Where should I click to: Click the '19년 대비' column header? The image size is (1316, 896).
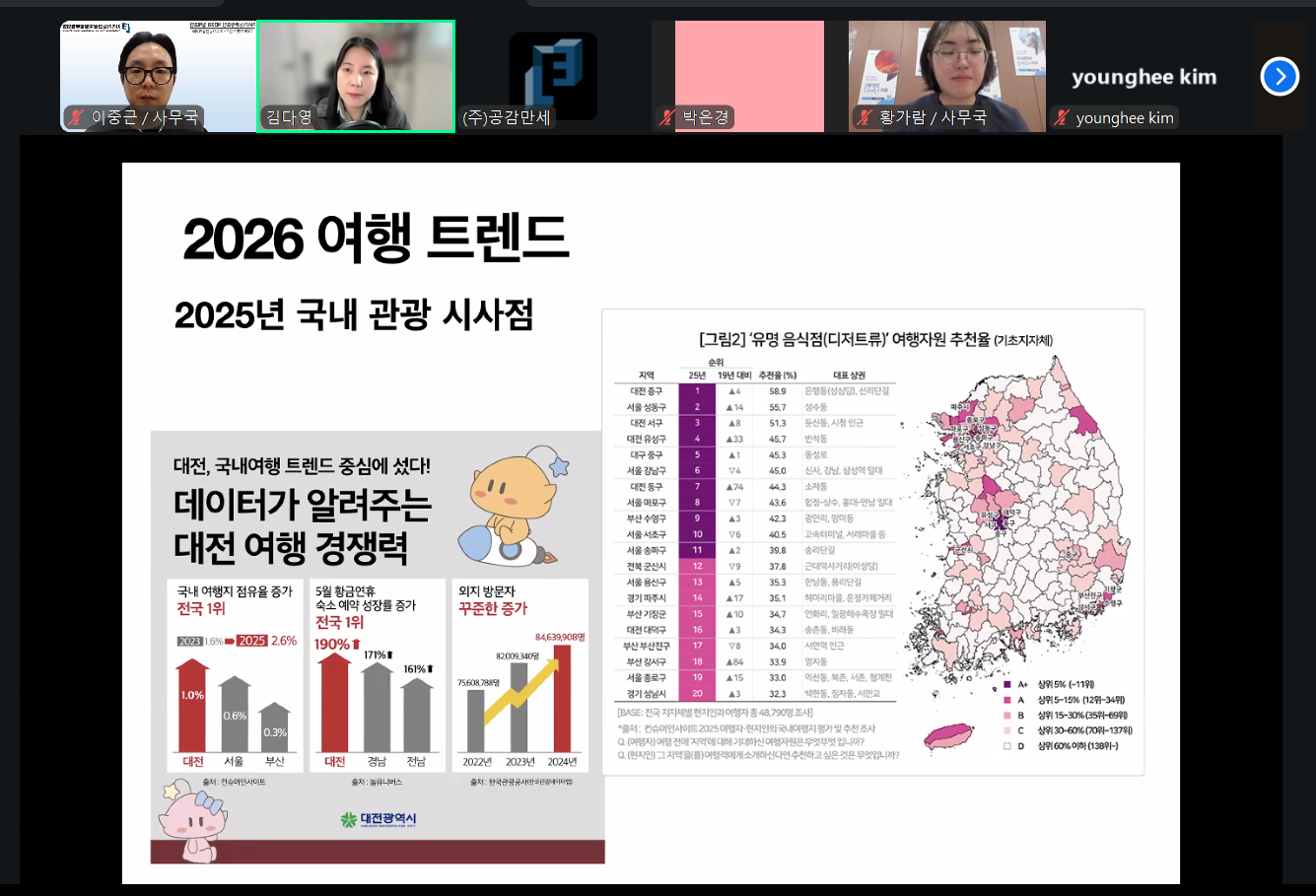pos(734,376)
